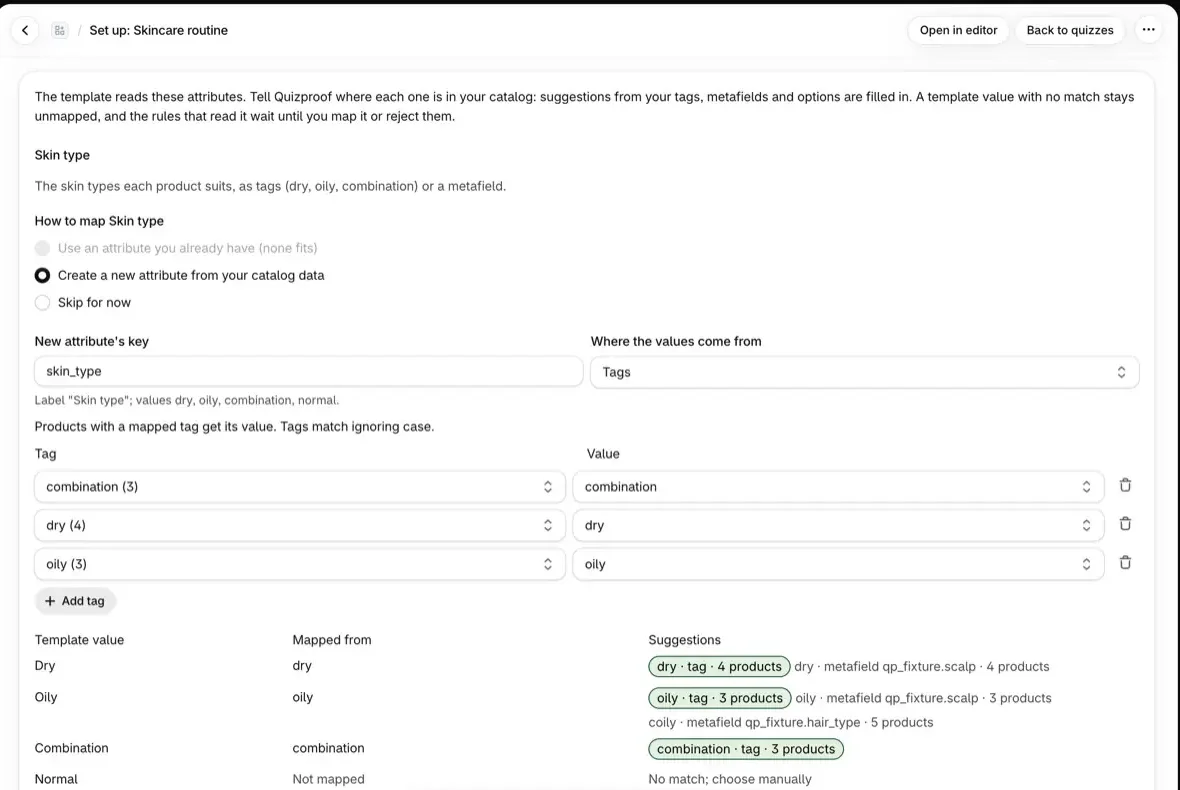
Task: Click the back arrow icon
Action: [25, 30]
